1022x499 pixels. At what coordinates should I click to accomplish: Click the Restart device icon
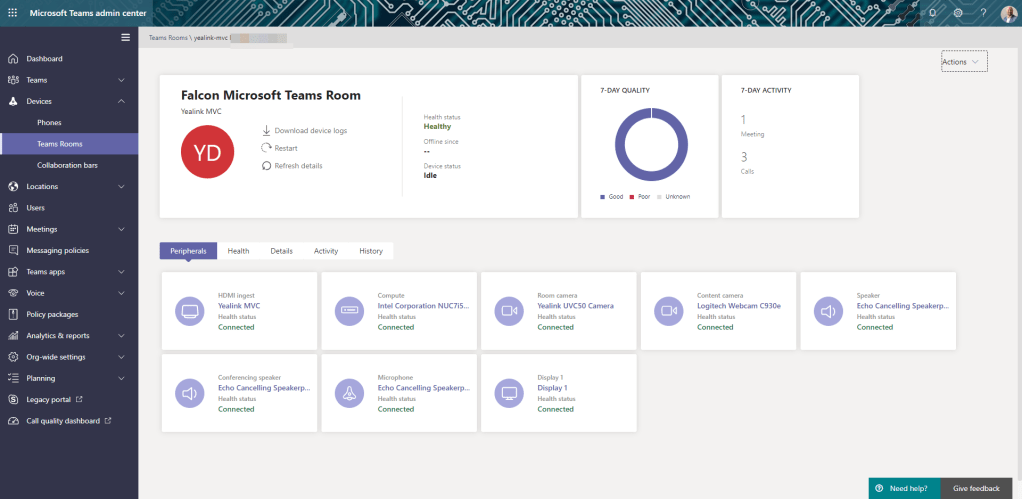point(266,148)
